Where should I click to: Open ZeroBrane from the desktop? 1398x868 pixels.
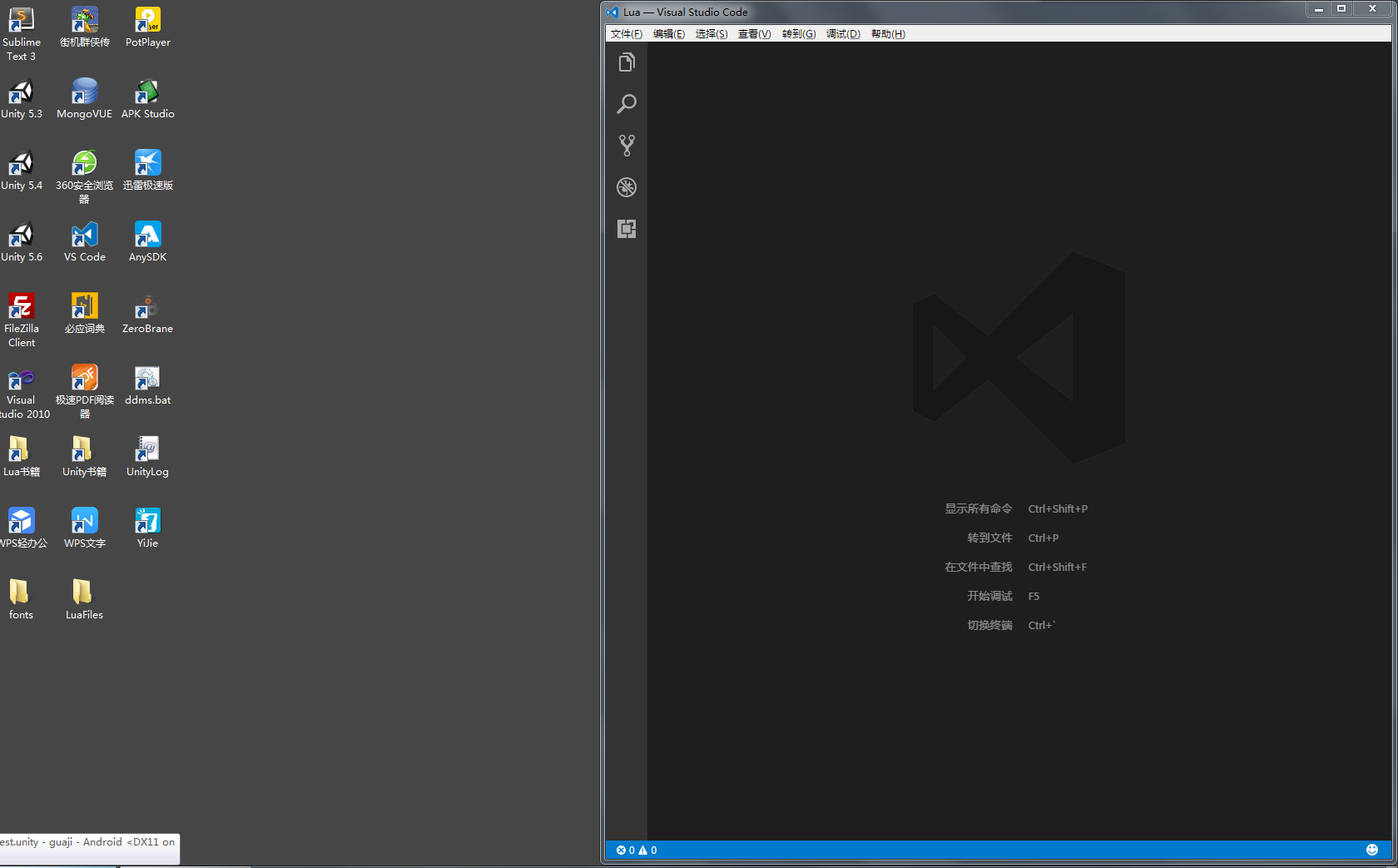(147, 307)
